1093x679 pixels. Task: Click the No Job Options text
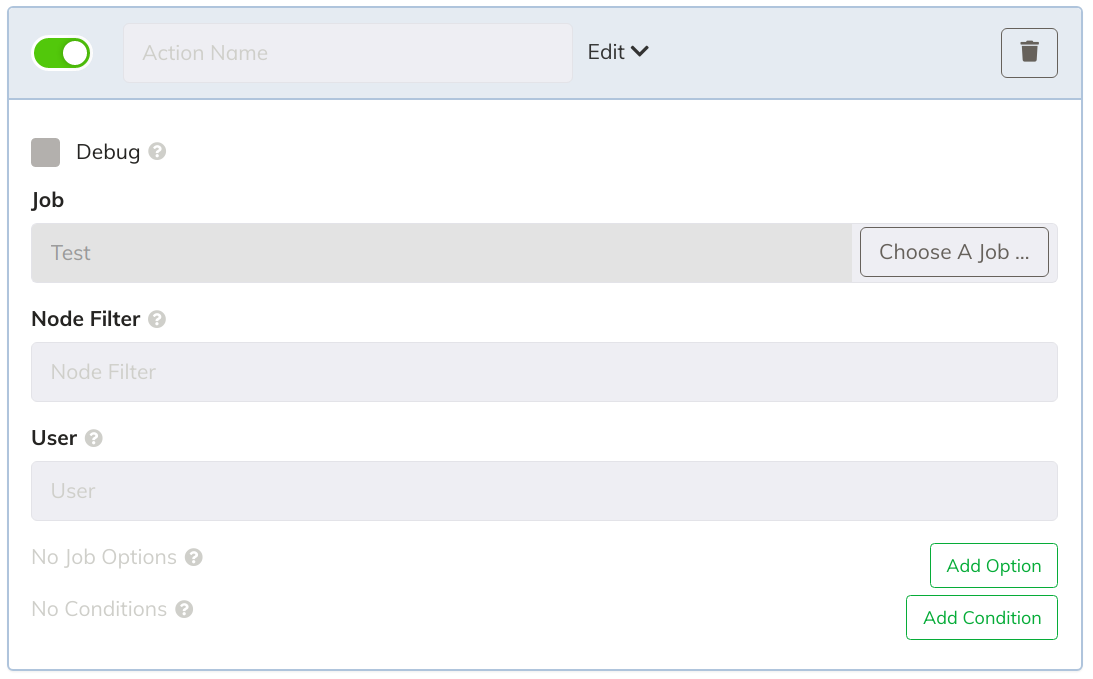[104, 557]
